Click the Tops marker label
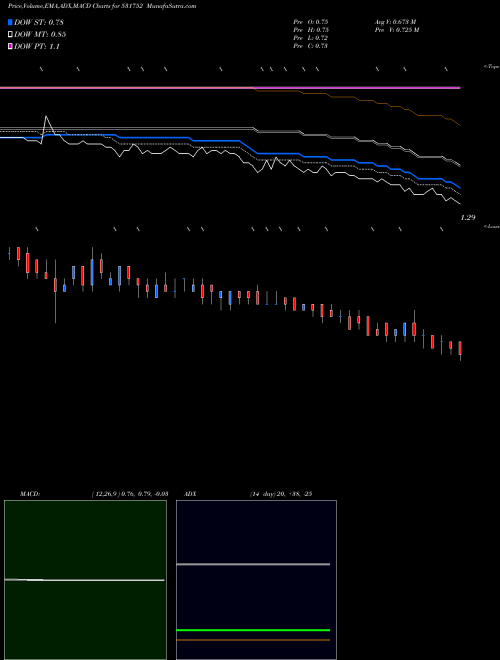The width and height of the screenshot is (500, 660). pos(492,67)
